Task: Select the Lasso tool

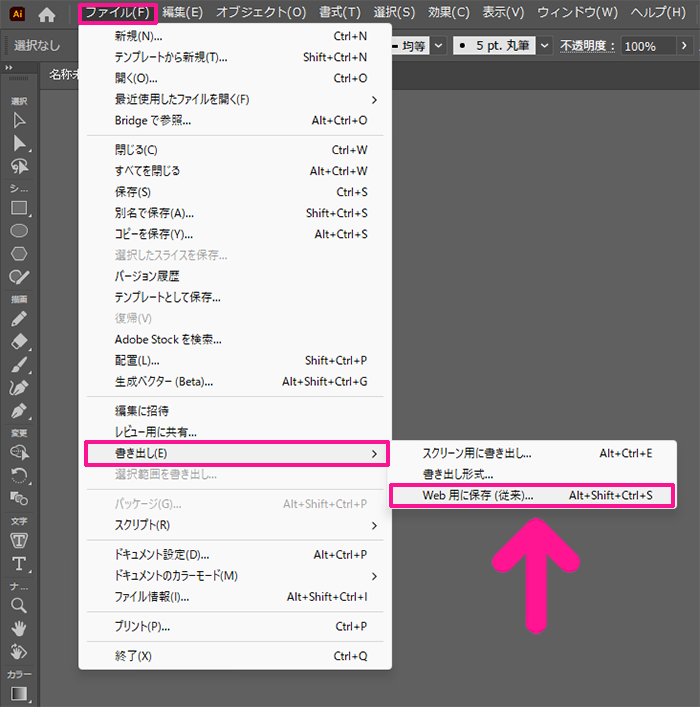Action: pyautogui.click(x=19, y=166)
